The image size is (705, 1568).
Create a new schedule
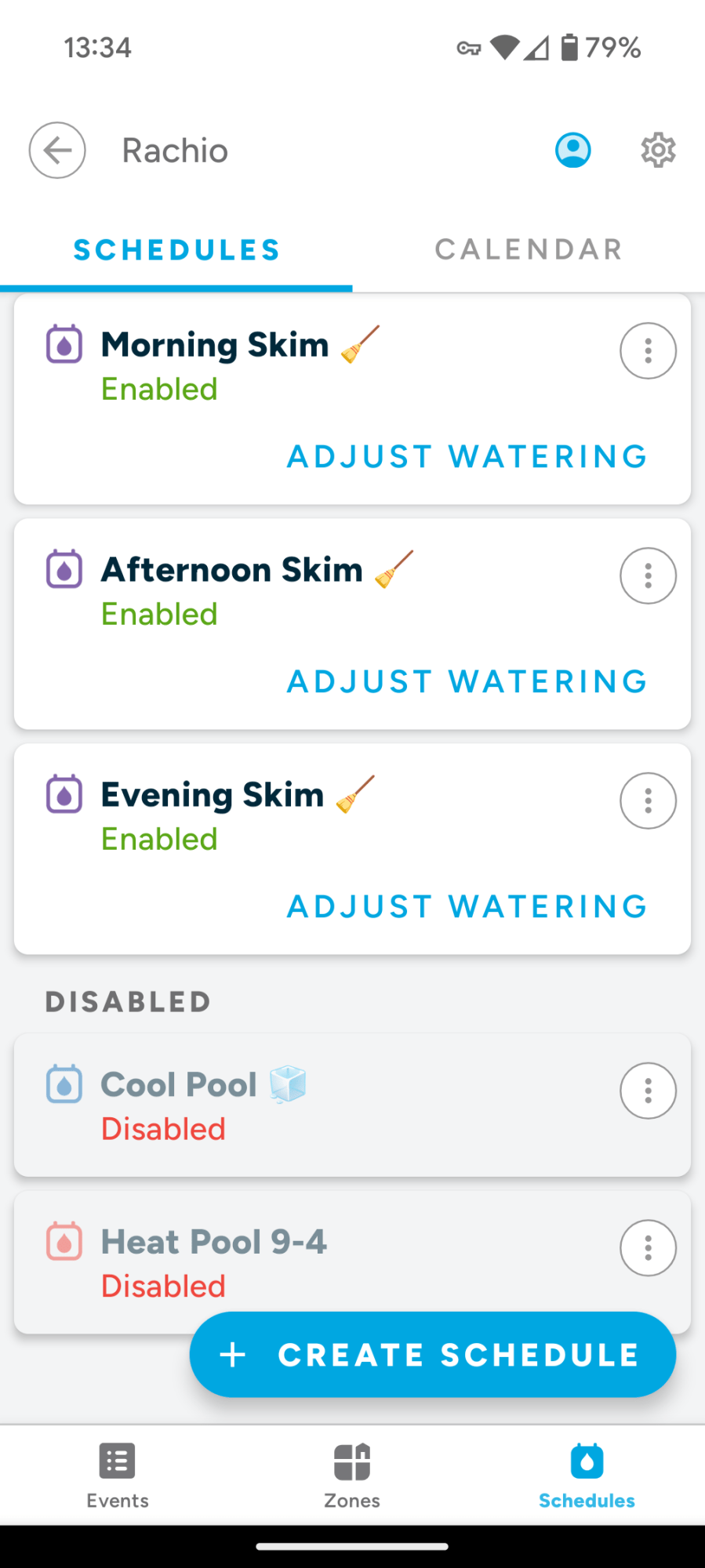tap(432, 1354)
